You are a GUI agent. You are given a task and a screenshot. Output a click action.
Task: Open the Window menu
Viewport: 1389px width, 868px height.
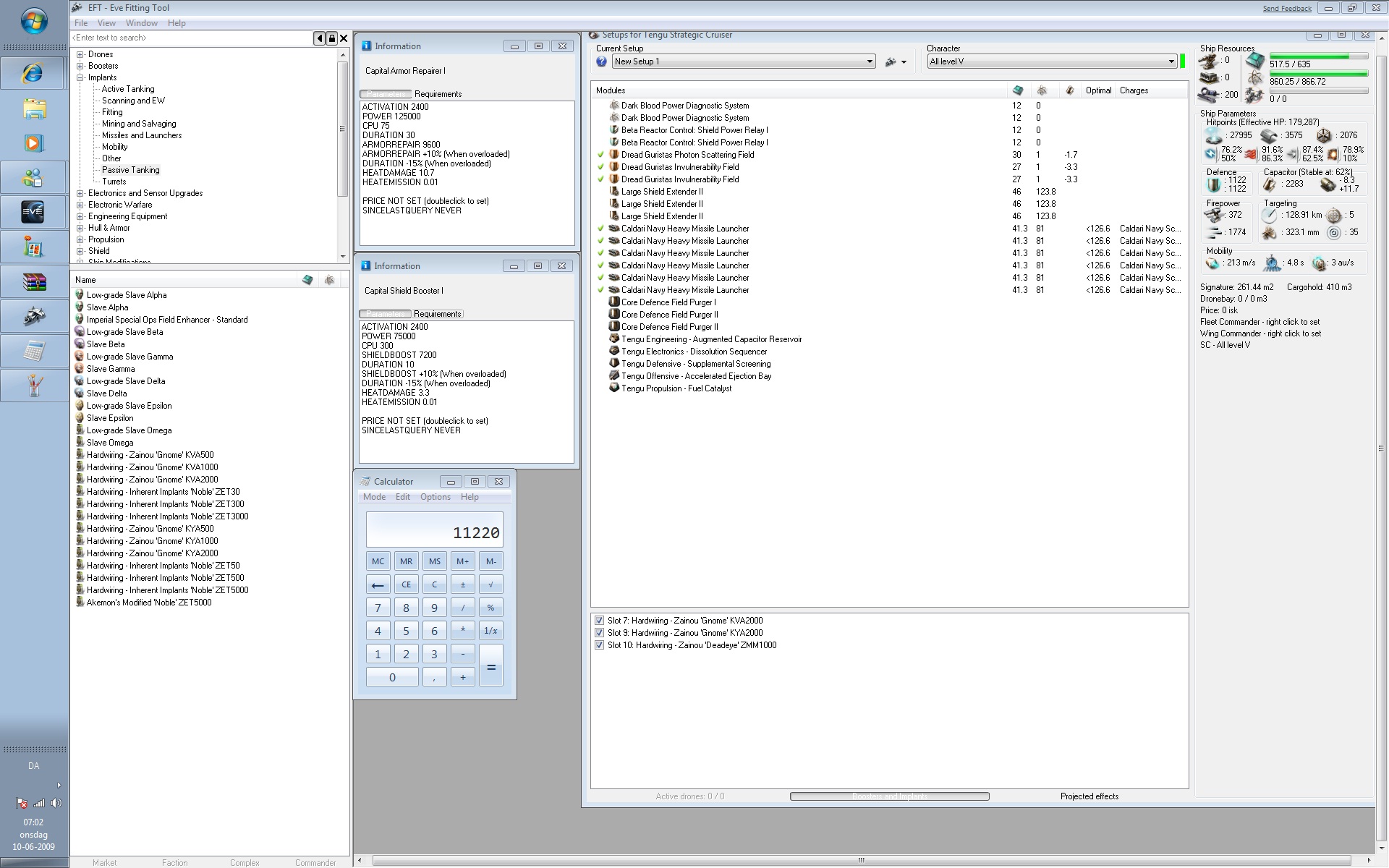tap(141, 23)
